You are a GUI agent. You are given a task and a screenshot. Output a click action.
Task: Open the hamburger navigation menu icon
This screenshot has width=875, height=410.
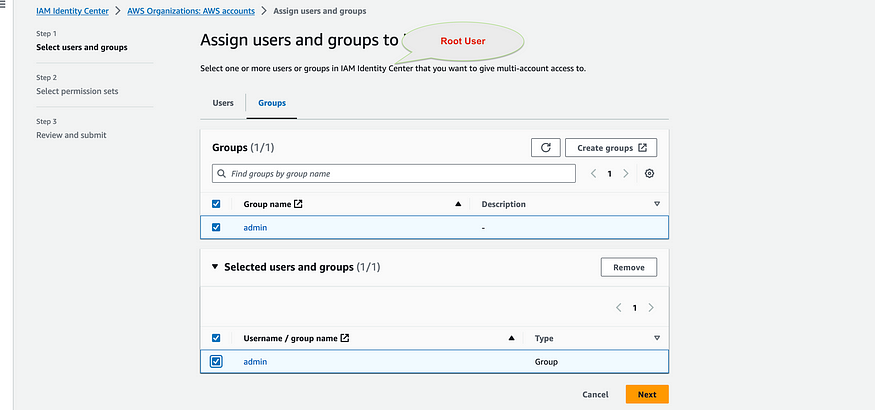3,6
